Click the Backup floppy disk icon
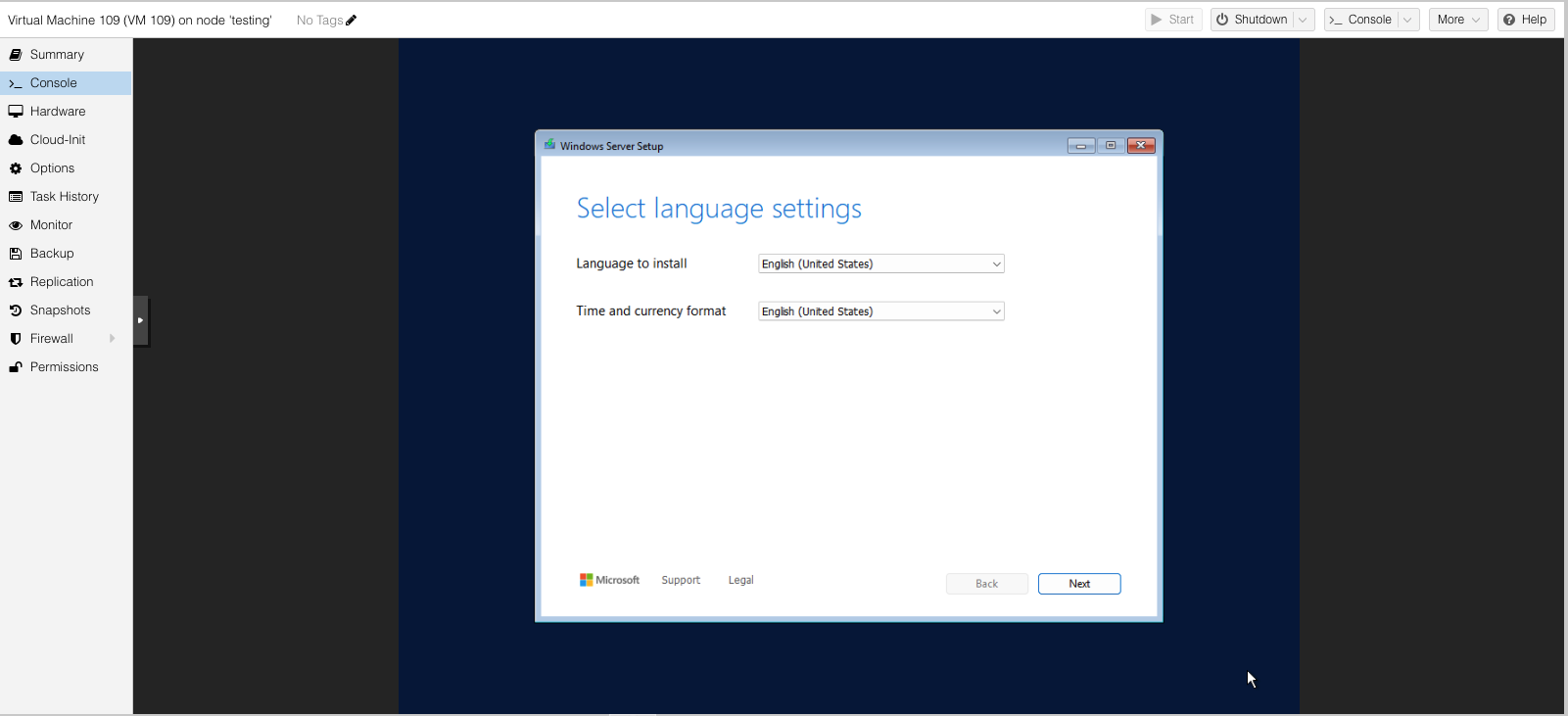Viewport: 1568px width, 716px height. (x=16, y=254)
